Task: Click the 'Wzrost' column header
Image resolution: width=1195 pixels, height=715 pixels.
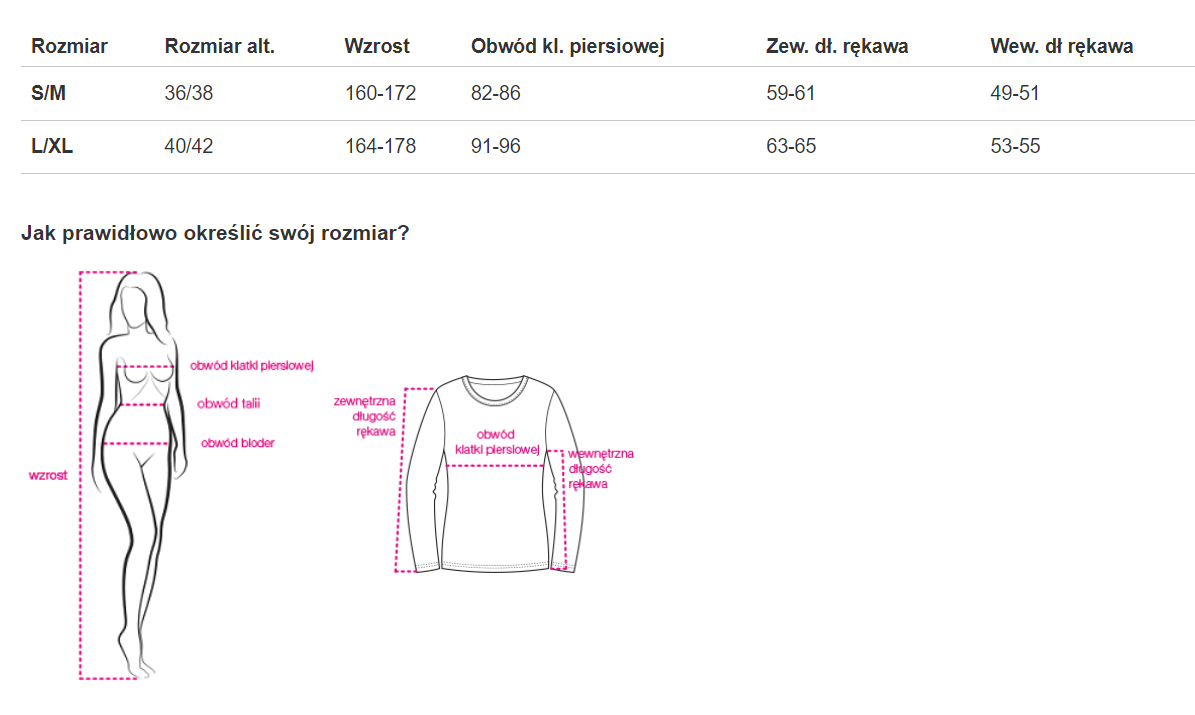Action: pyautogui.click(x=377, y=46)
